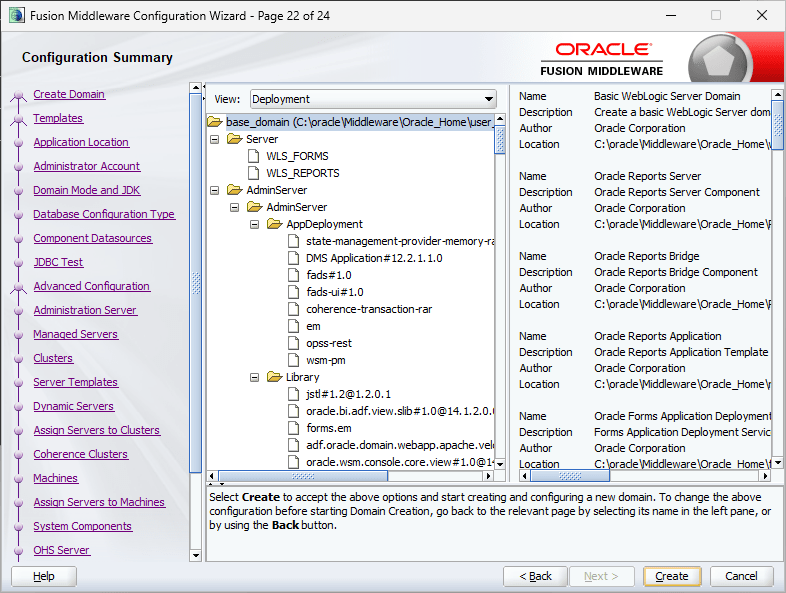Click the wizard application icon in title bar
Screen dimensions: 786x593
pyautogui.click(x=17, y=16)
